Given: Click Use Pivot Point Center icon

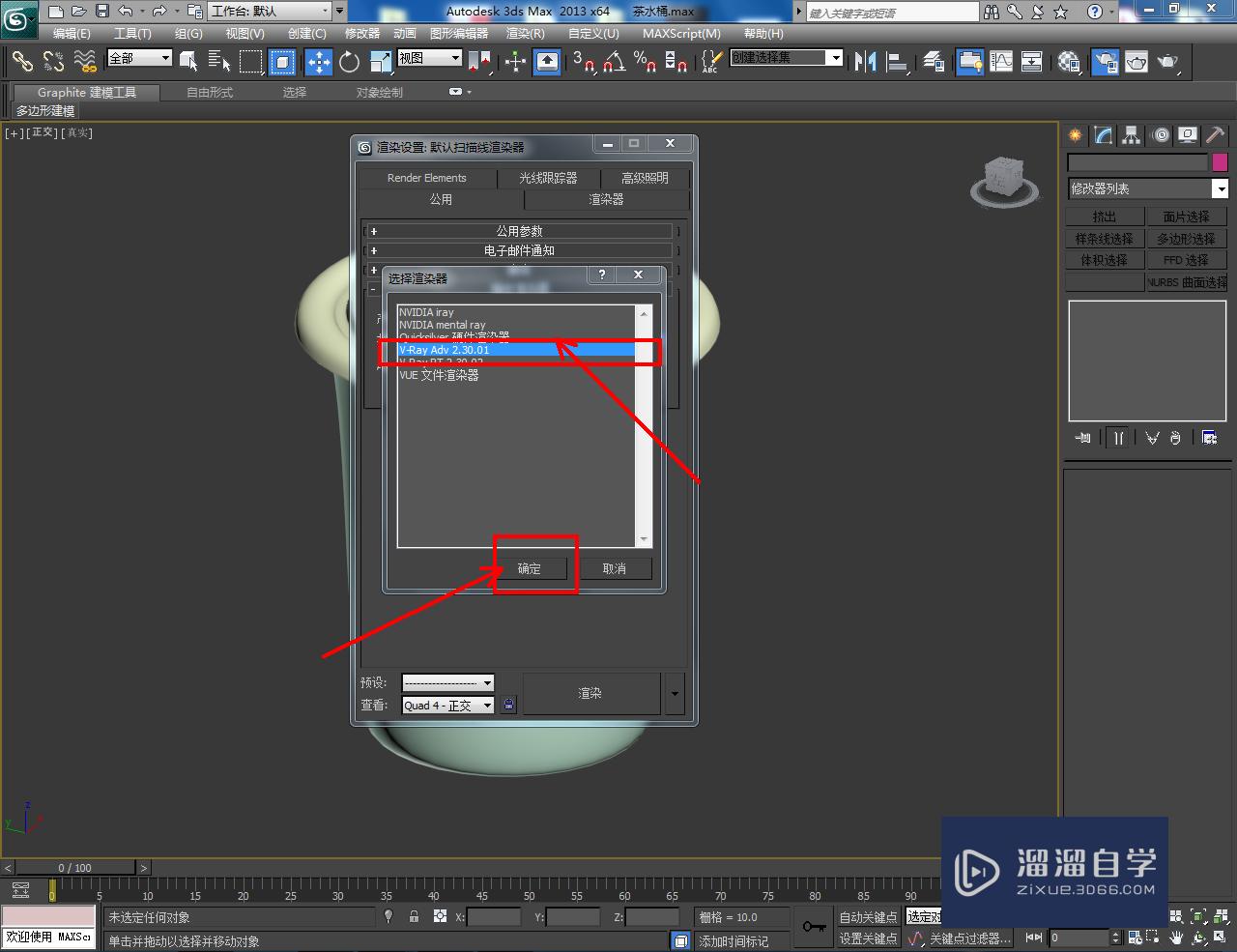Looking at the screenshot, I should 479,62.
